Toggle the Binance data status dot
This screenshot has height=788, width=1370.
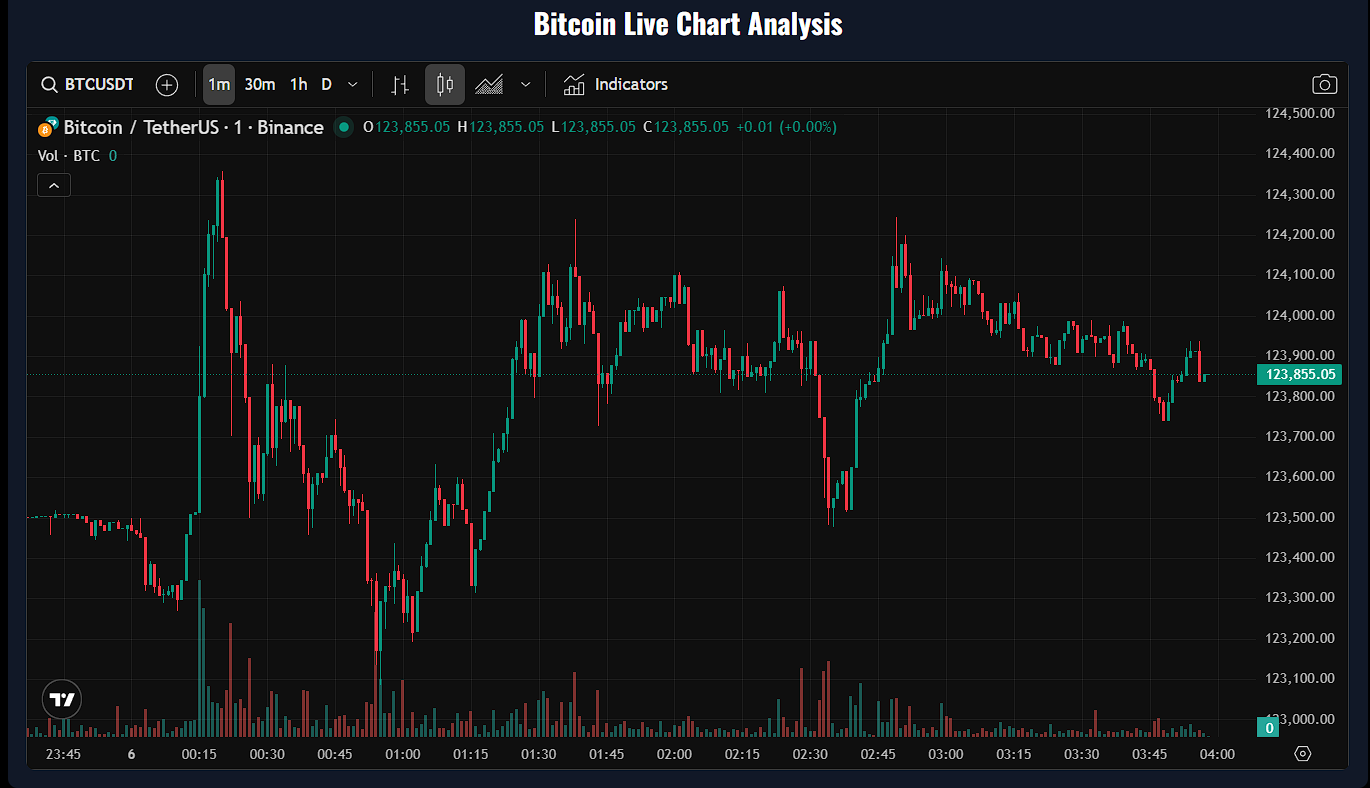[344, 127]
